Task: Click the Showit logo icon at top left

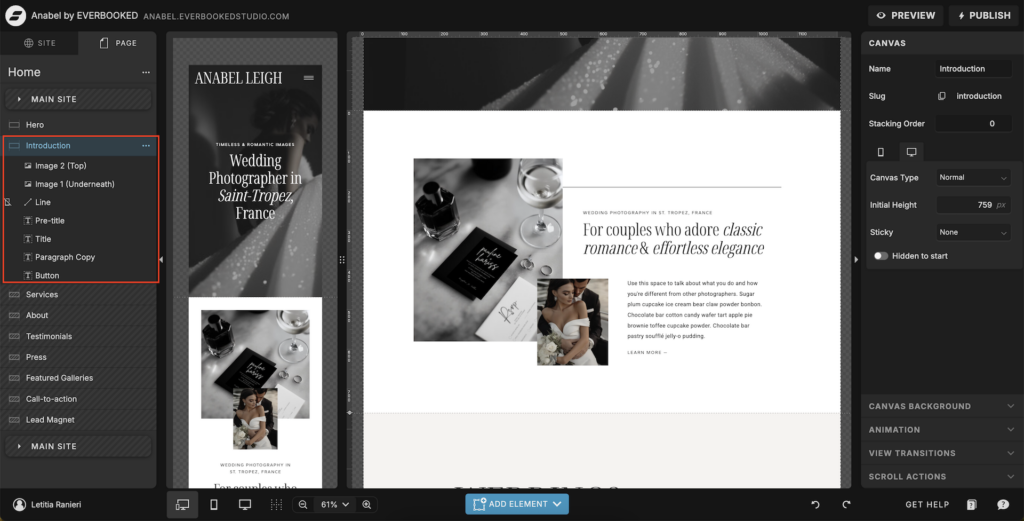Action: 15,15
